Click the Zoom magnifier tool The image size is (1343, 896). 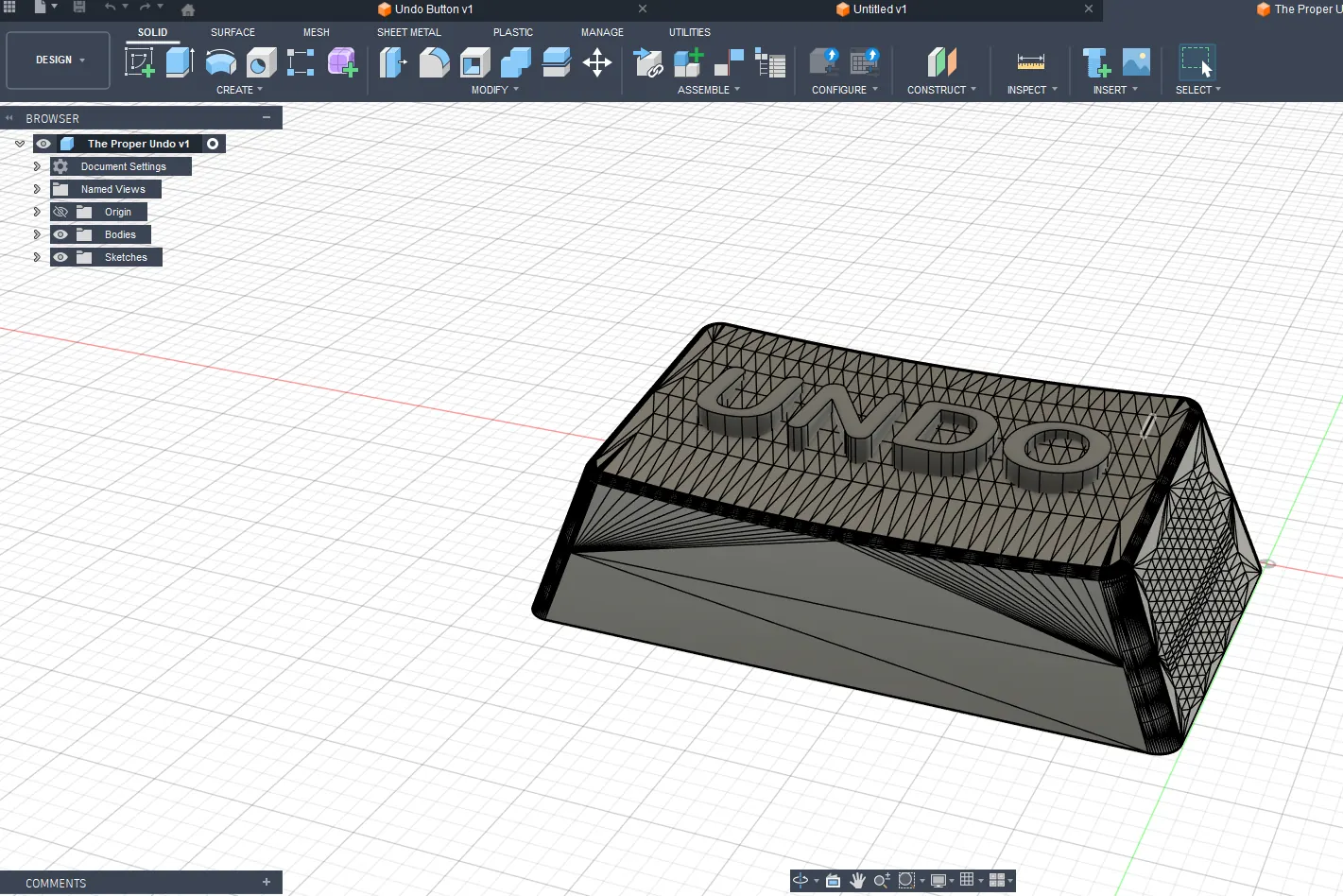[882, 880]
